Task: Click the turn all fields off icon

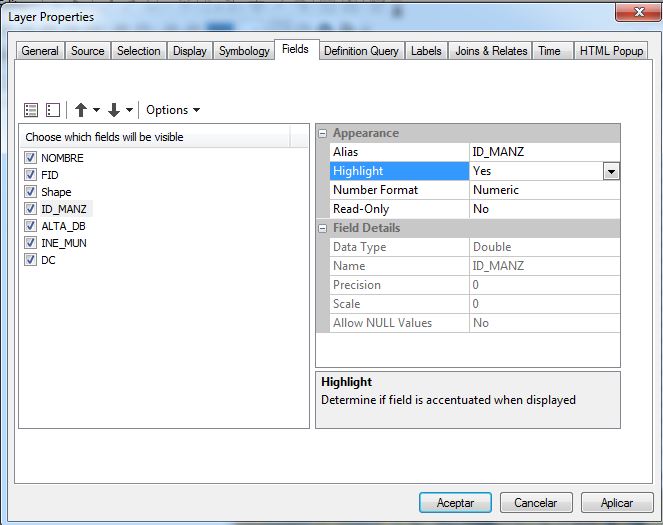Action: (x=53, y=110)
